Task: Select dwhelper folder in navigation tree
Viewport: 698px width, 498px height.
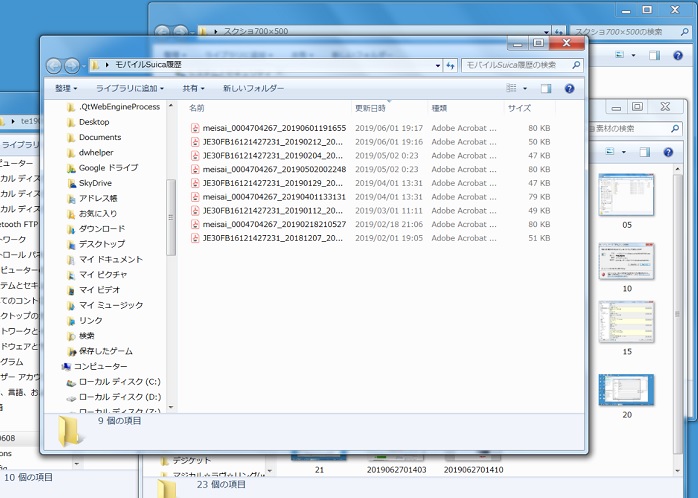Action: (x=96, y=153)
